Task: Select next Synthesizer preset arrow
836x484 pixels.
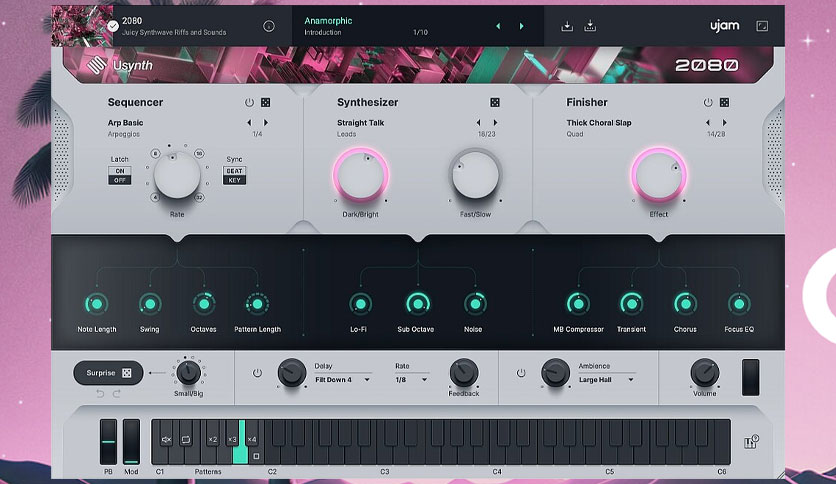Action: pos(495,123)
